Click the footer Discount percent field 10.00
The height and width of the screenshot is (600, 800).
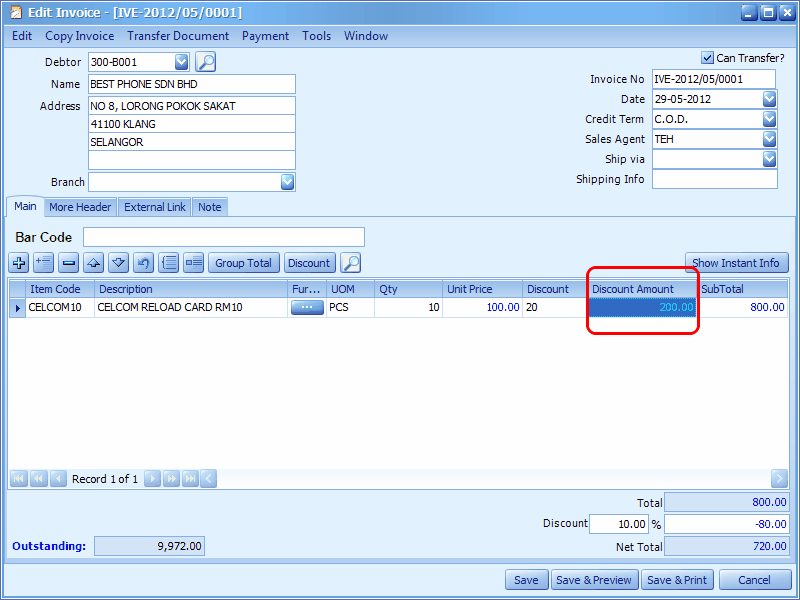pyautogui.click(x=618, y=524)
